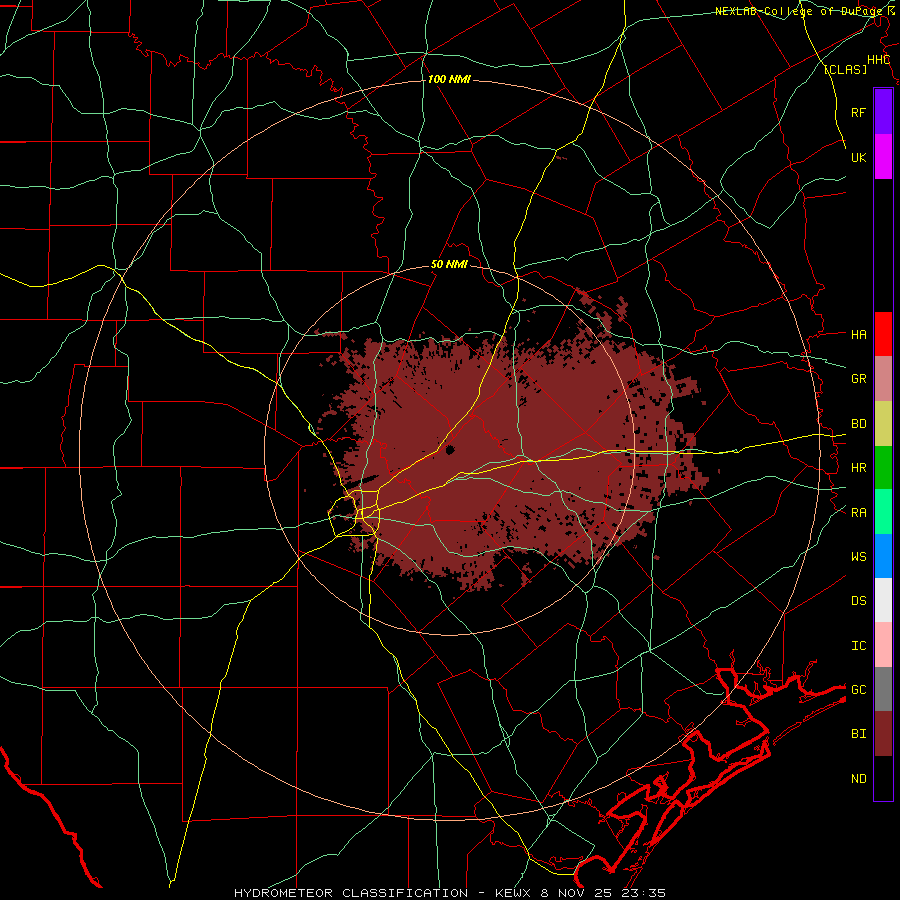
Task: Click the RA legend label
Action: tap(858, 512)
